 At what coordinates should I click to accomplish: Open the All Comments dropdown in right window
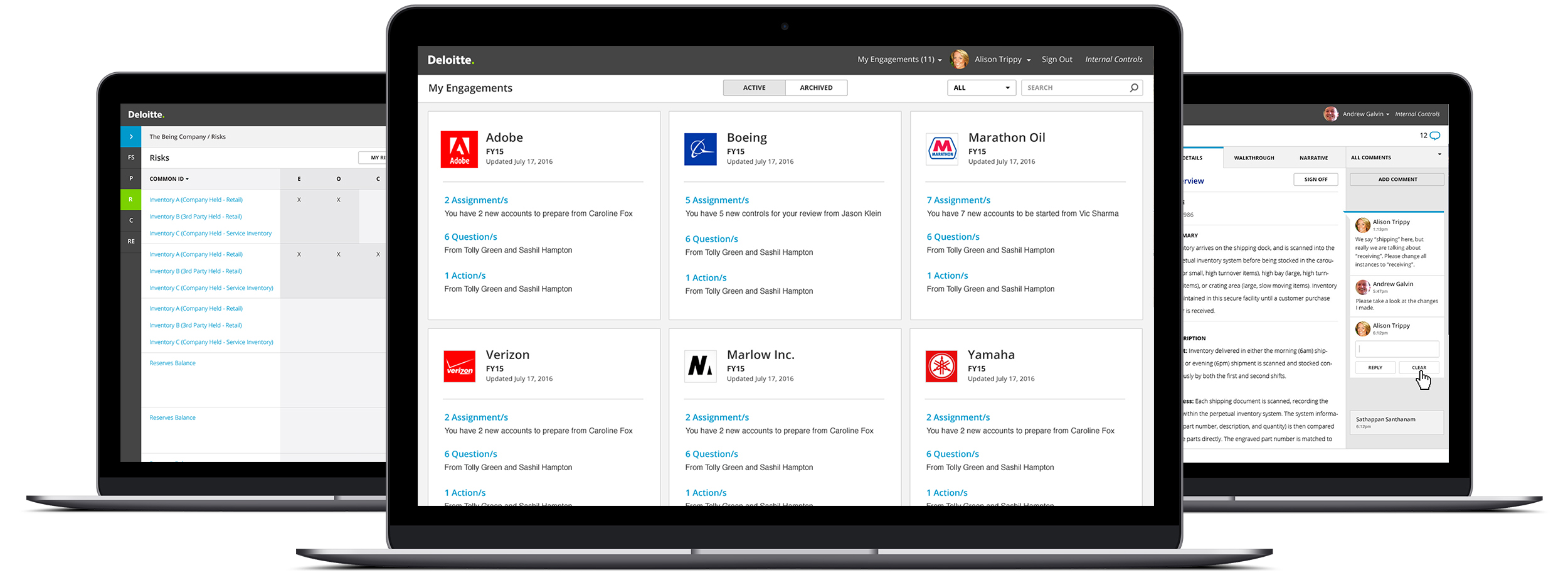tap(1396, 158)
